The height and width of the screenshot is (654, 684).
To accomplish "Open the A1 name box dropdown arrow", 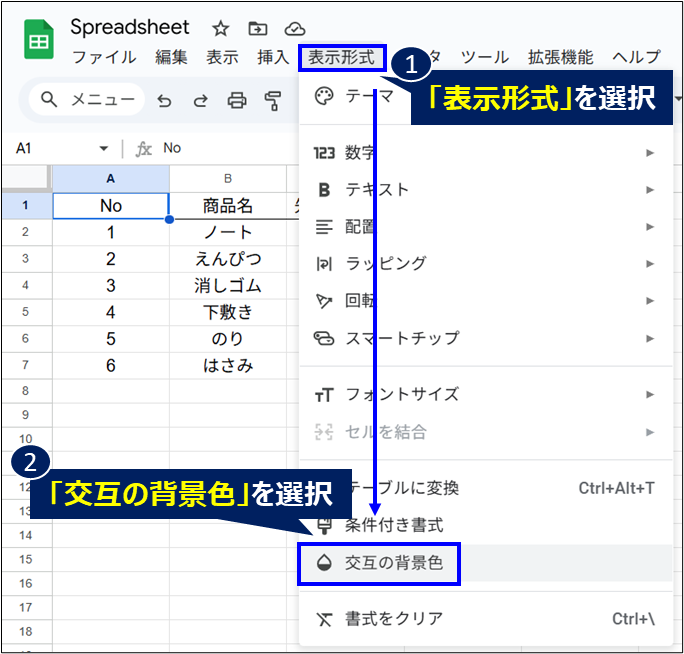I will point(104,149).
